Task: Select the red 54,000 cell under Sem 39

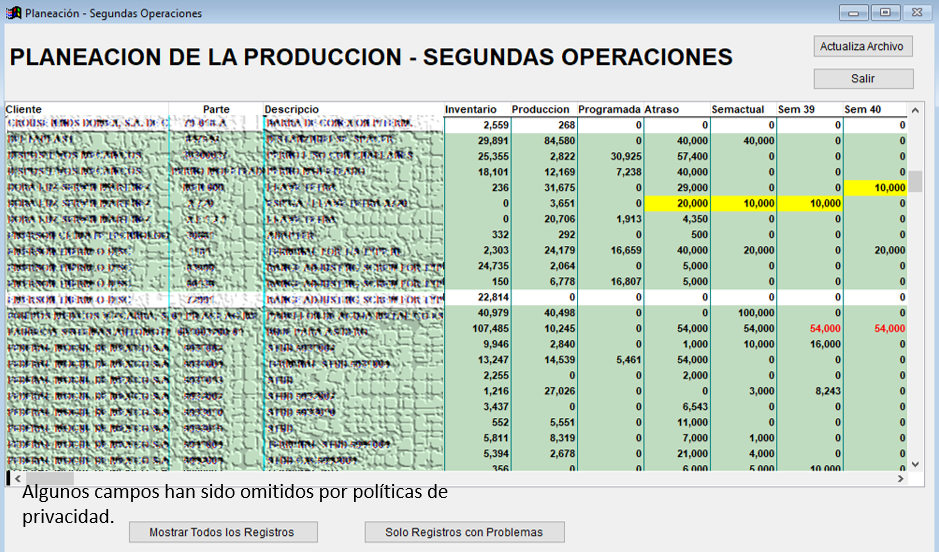Action: 809,329
